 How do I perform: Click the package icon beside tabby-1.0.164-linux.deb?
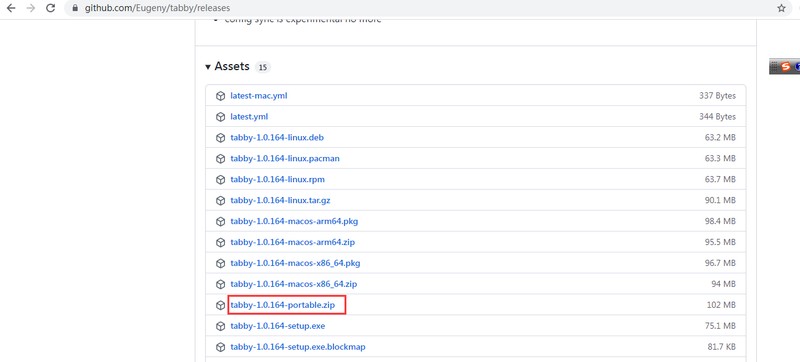click(220, 138)
